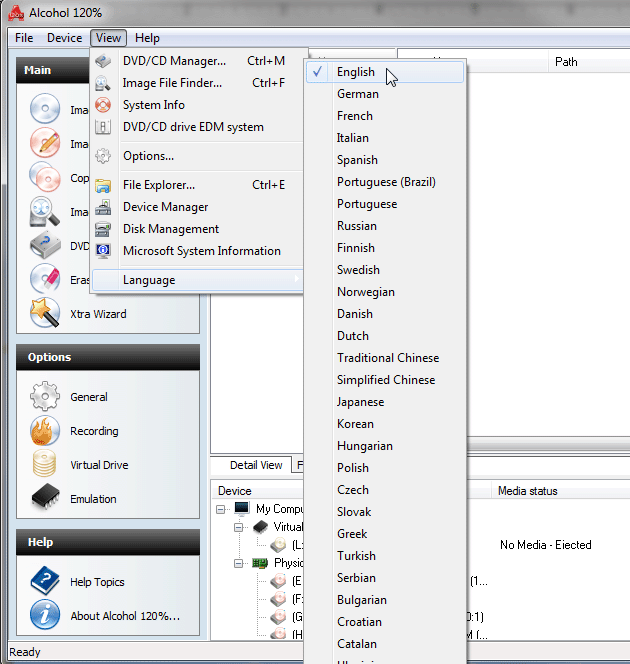Pick Catalan from the languages
Screen dimensions: 630x664
(x=385, y=644)
